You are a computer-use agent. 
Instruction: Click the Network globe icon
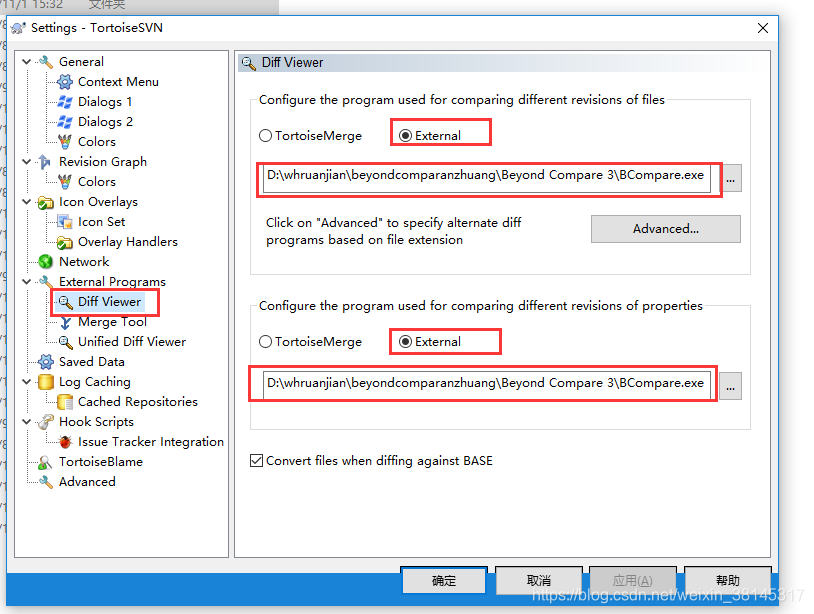coord(46,262)
